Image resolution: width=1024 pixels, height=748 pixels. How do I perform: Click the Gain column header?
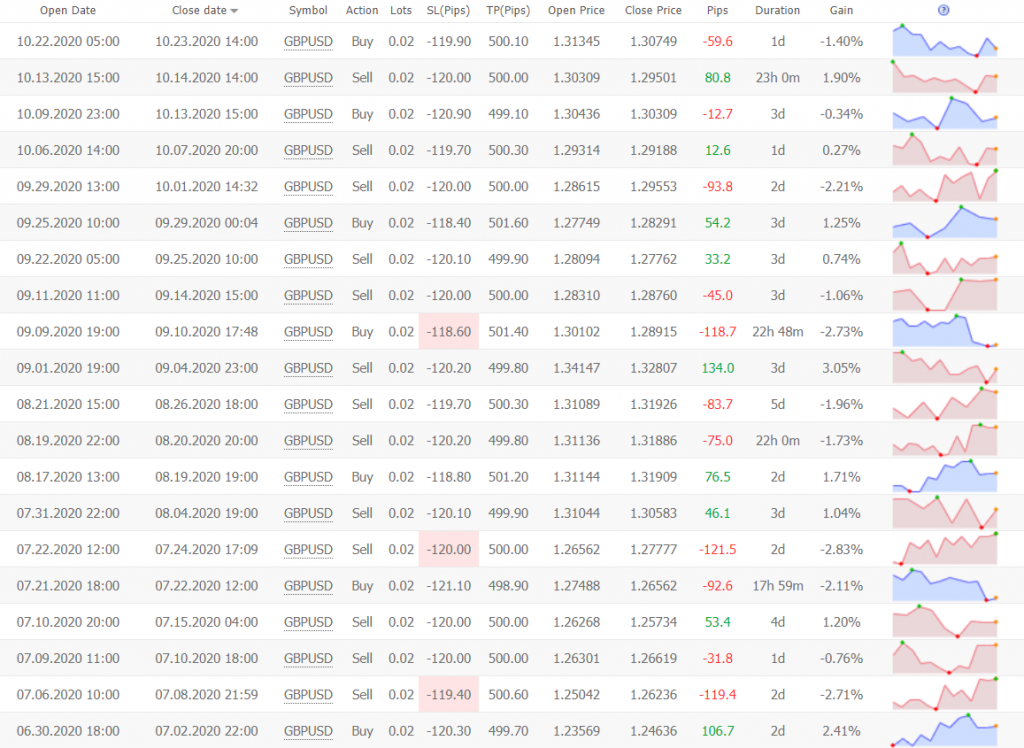[841, 10]
